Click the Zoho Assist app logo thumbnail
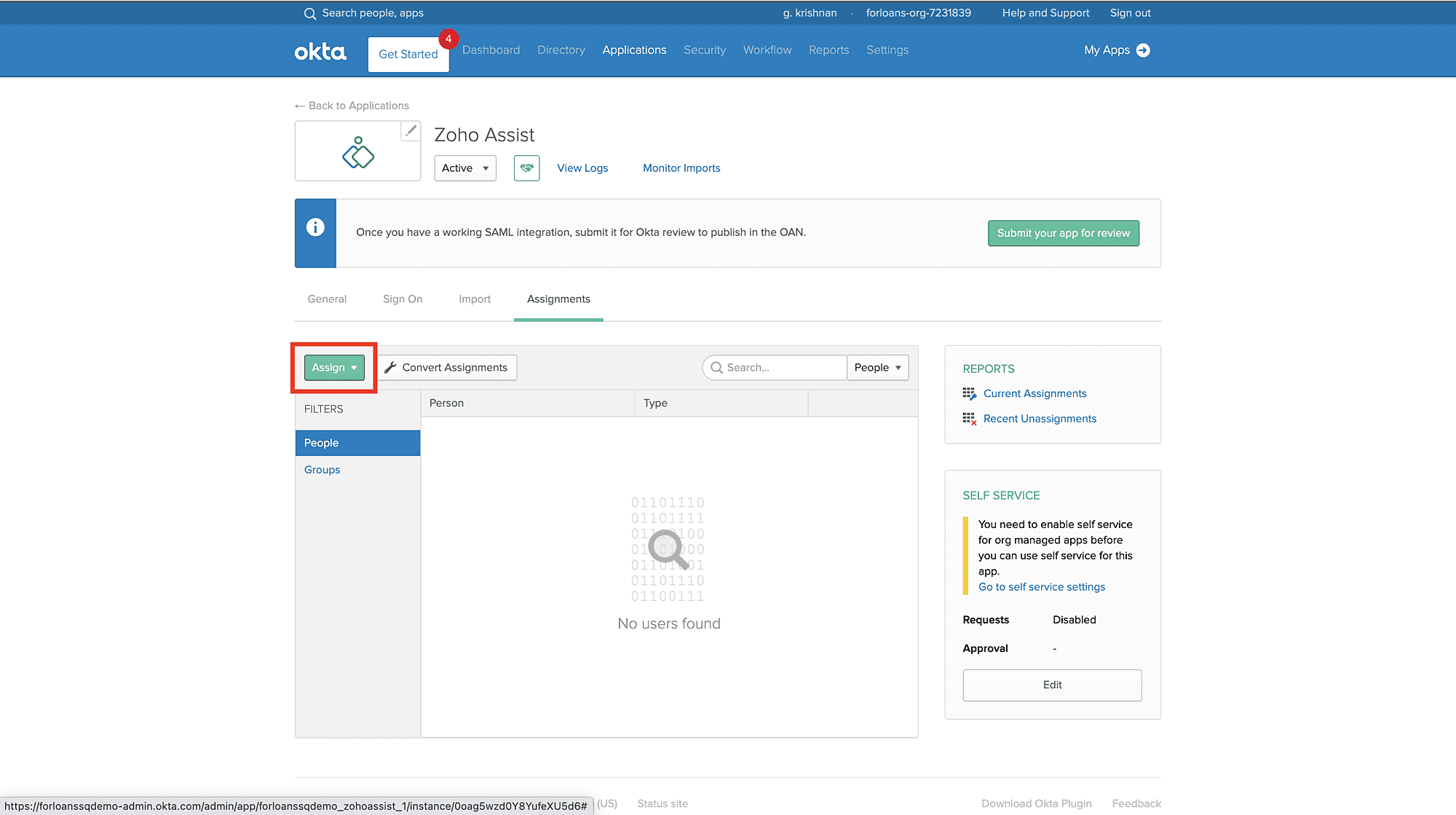 (357, 151)
